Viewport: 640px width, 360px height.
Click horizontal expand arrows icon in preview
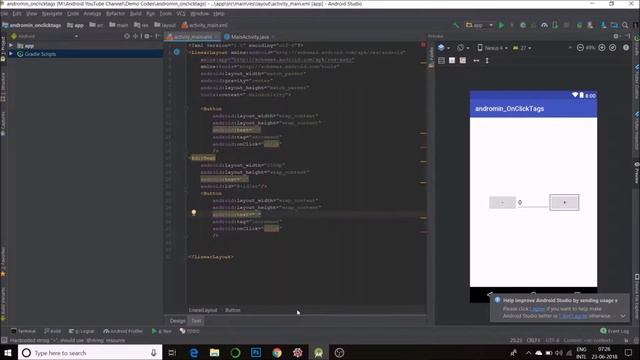[x=476, y=60]
